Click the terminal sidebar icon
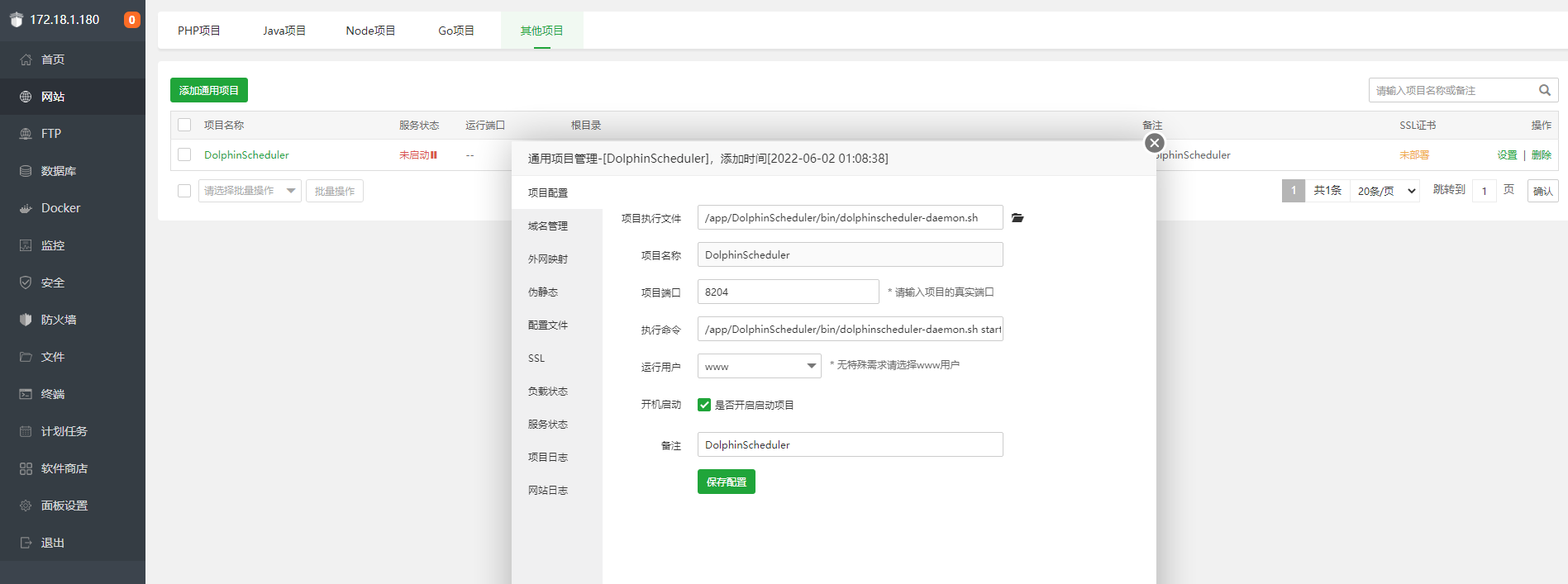Screen dimensions: 1568x584 pyautogui.click(x=26, y=394)
